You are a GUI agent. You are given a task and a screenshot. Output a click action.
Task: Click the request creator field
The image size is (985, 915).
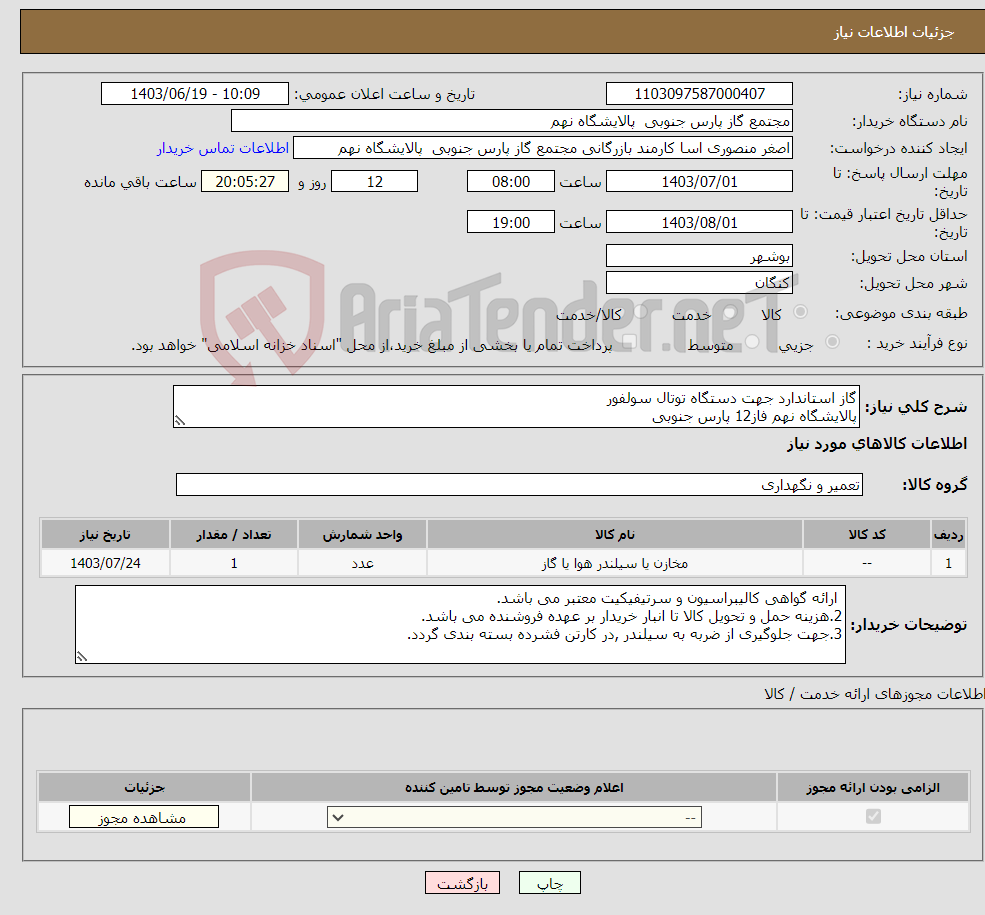coord(543,148)
